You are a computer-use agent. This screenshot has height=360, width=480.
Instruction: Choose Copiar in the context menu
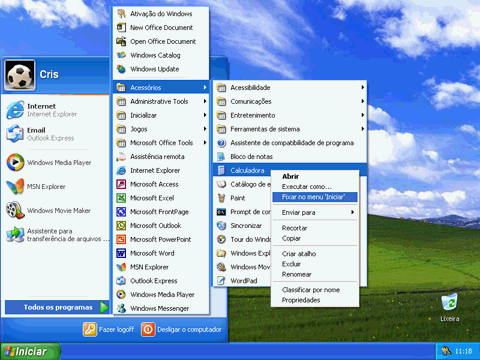click(x=315, y=238)
